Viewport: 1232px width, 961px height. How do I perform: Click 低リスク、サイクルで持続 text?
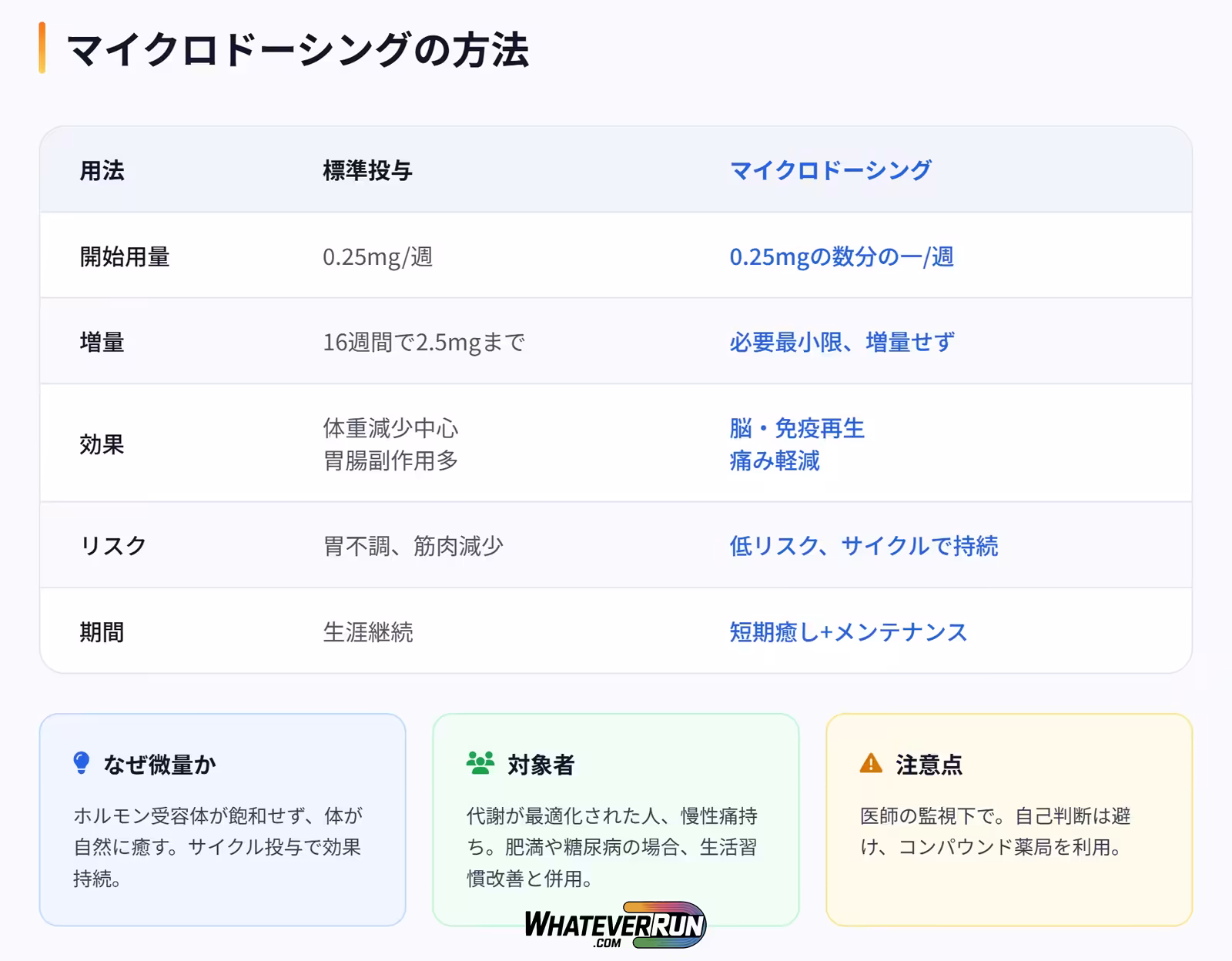click(x=863, y=546)
